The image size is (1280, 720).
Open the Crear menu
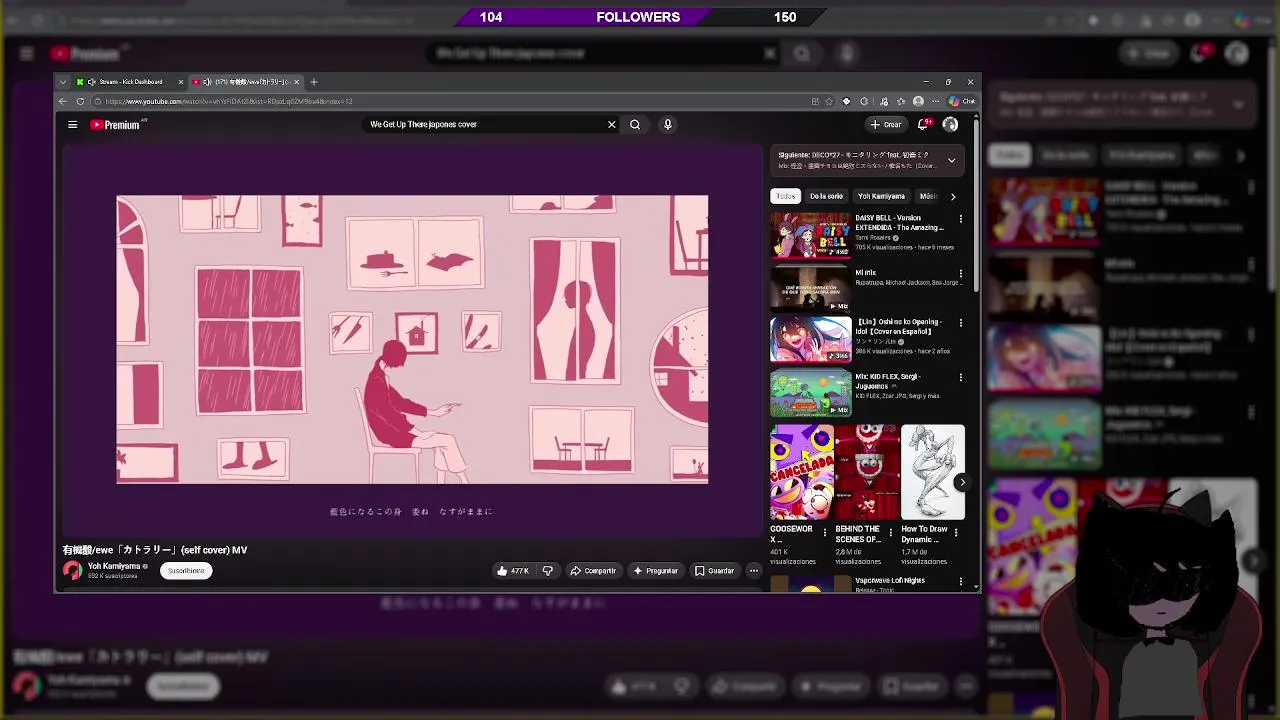(x=886, y=125)
